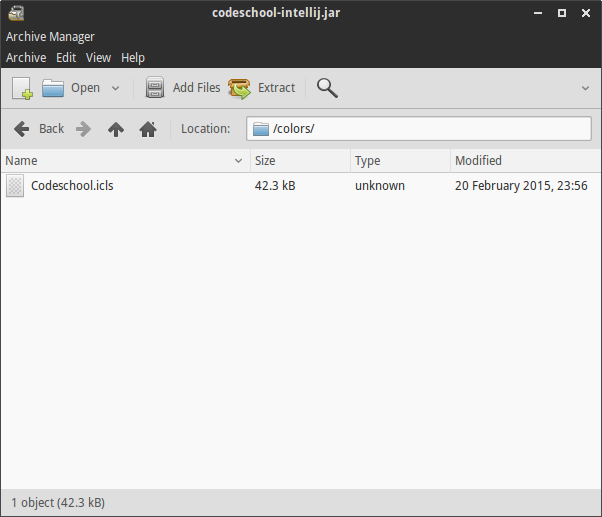Maximize the Archive Manager window
Screen dimensions: 602x517
tap(562, 13)
